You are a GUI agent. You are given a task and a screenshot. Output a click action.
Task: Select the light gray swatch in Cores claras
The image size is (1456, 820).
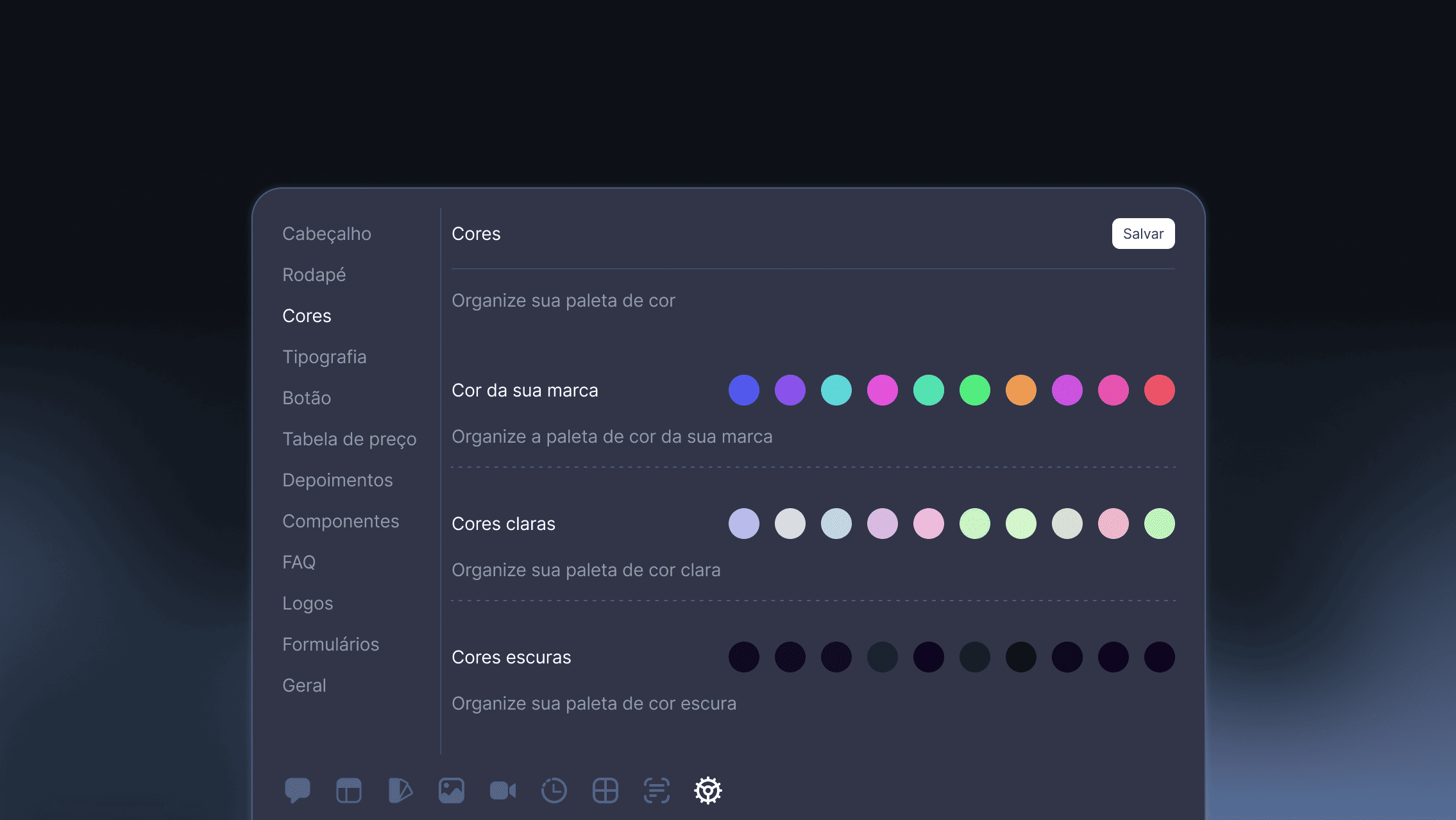tap(790, 524)
